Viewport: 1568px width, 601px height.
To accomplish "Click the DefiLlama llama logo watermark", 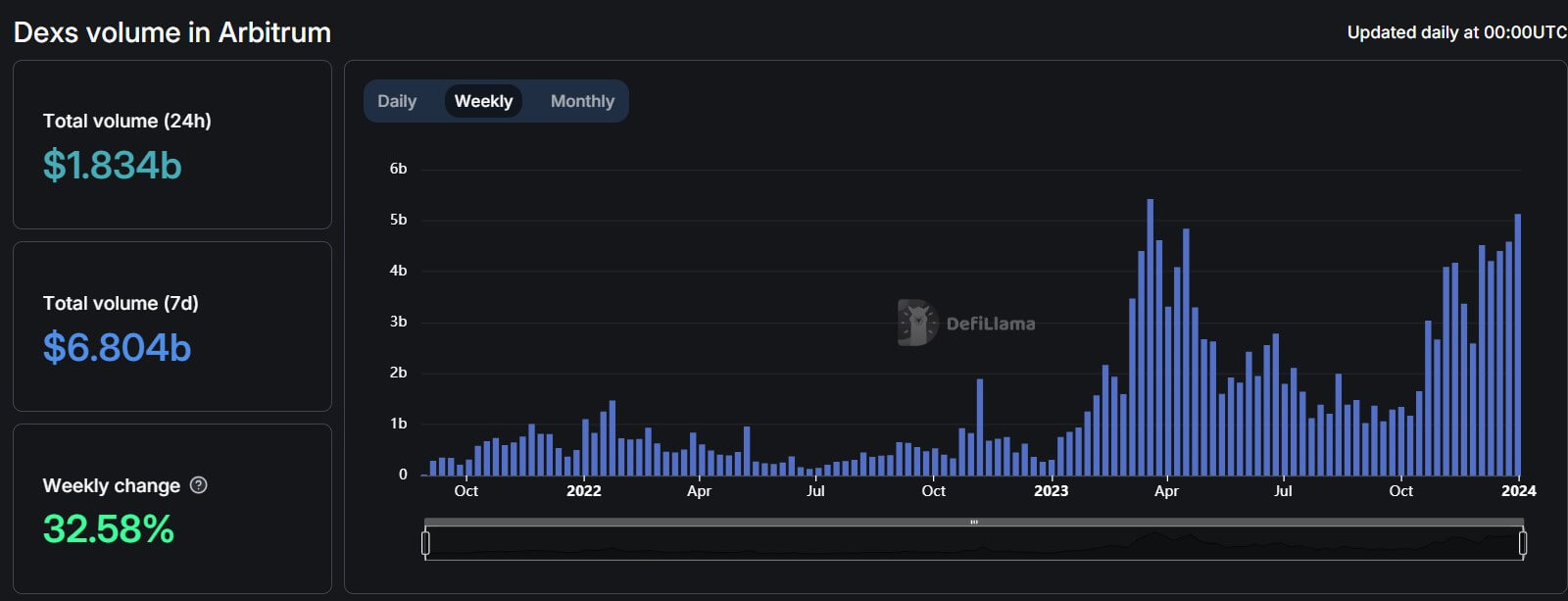I will pos(917,323).
